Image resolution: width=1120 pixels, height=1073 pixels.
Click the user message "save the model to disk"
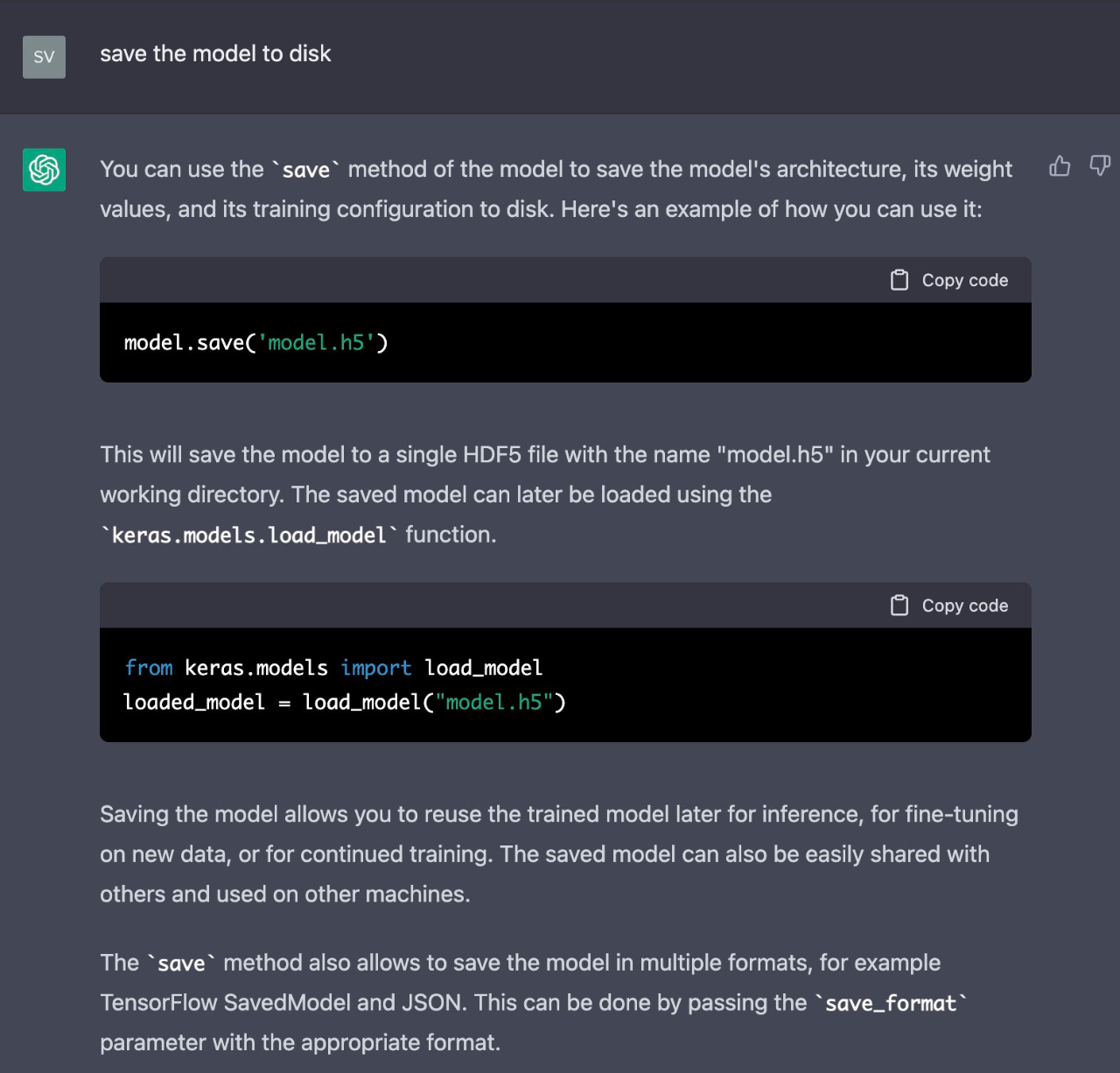tap(215, 54)
